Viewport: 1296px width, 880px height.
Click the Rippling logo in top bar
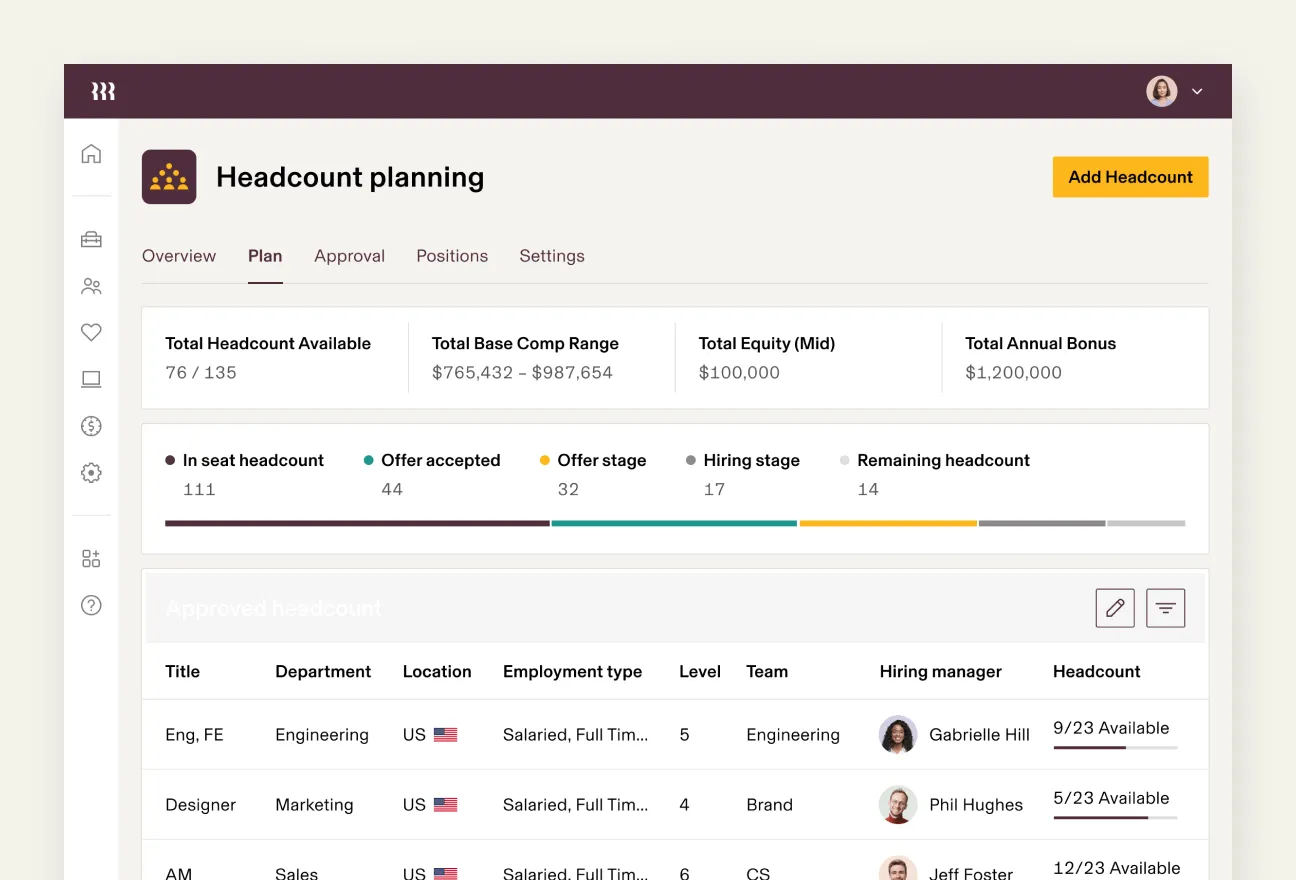click(x=103, y=91)
